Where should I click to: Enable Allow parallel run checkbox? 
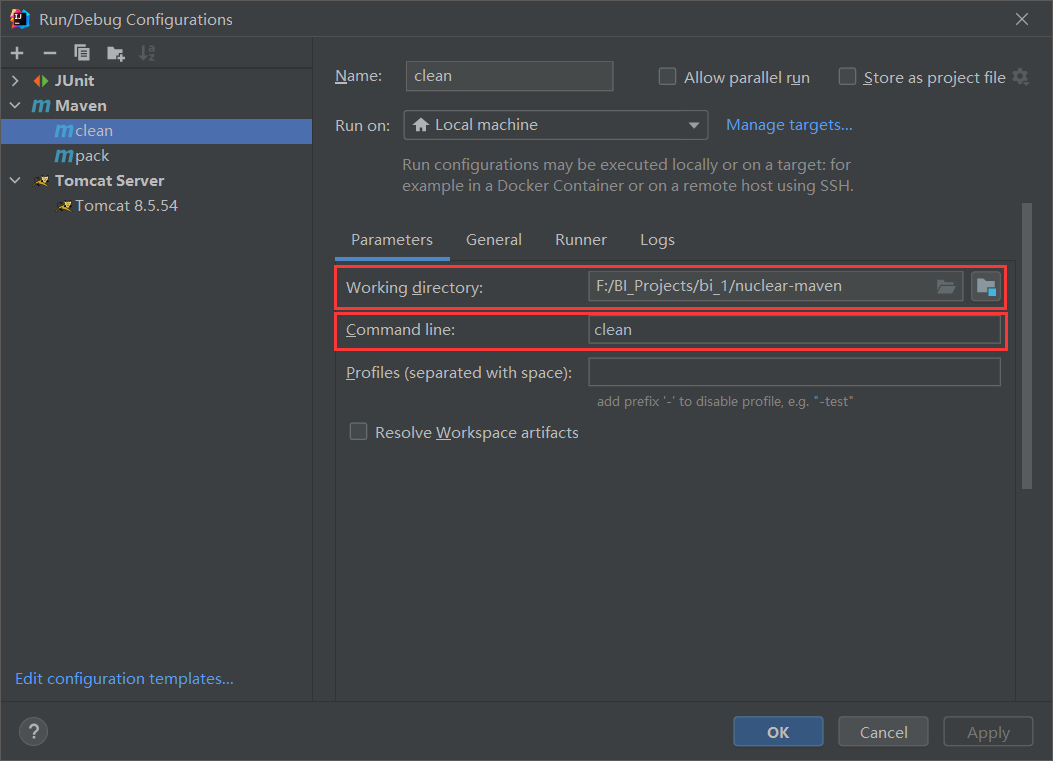click(x=667, y=77)
